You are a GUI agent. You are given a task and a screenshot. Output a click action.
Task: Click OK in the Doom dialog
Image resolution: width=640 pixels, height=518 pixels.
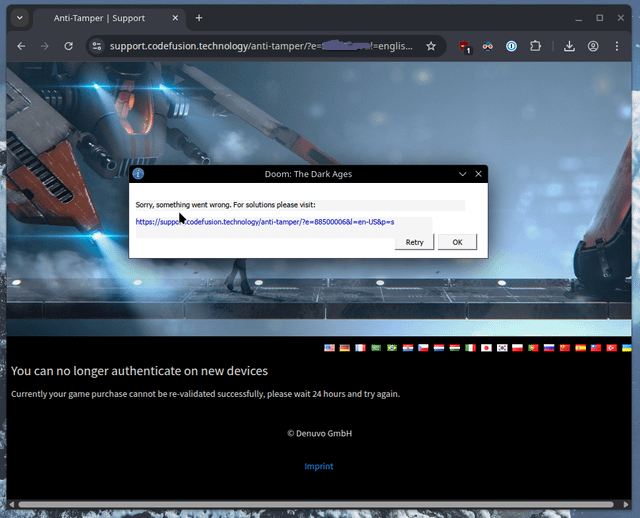457,242
